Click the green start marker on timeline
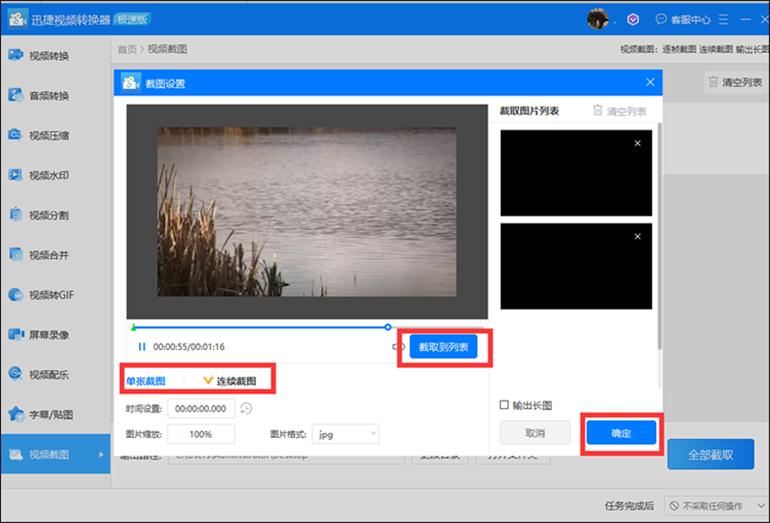 point(133,327)
